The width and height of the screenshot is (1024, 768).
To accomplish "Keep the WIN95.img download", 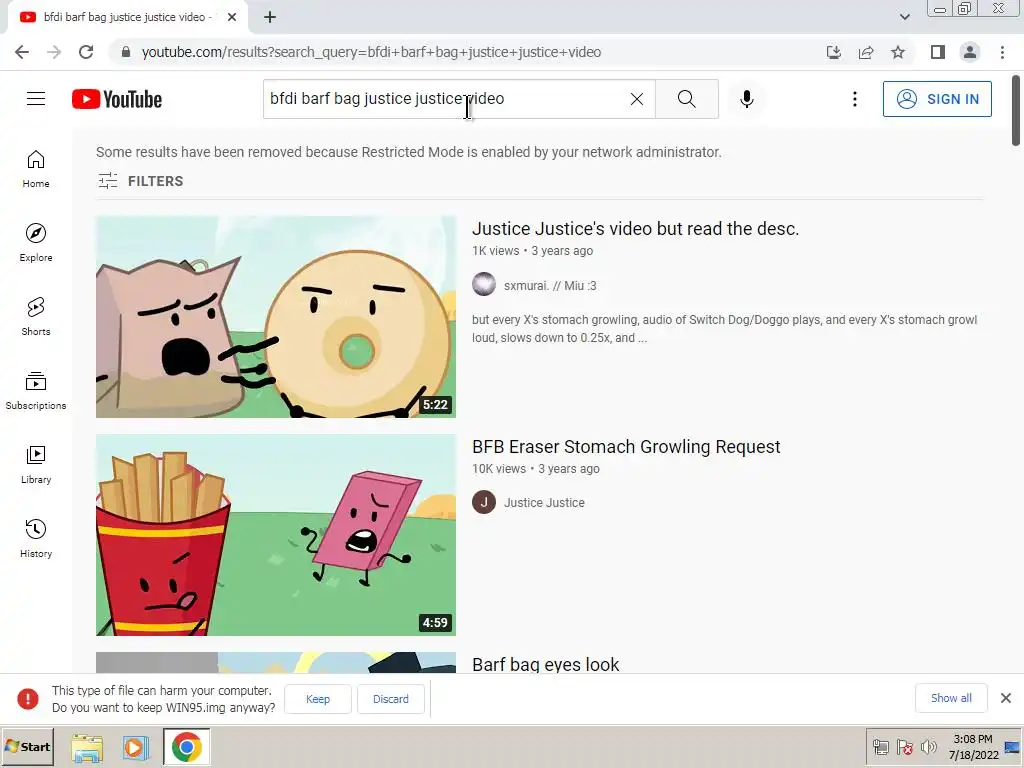I will [318, 699].
